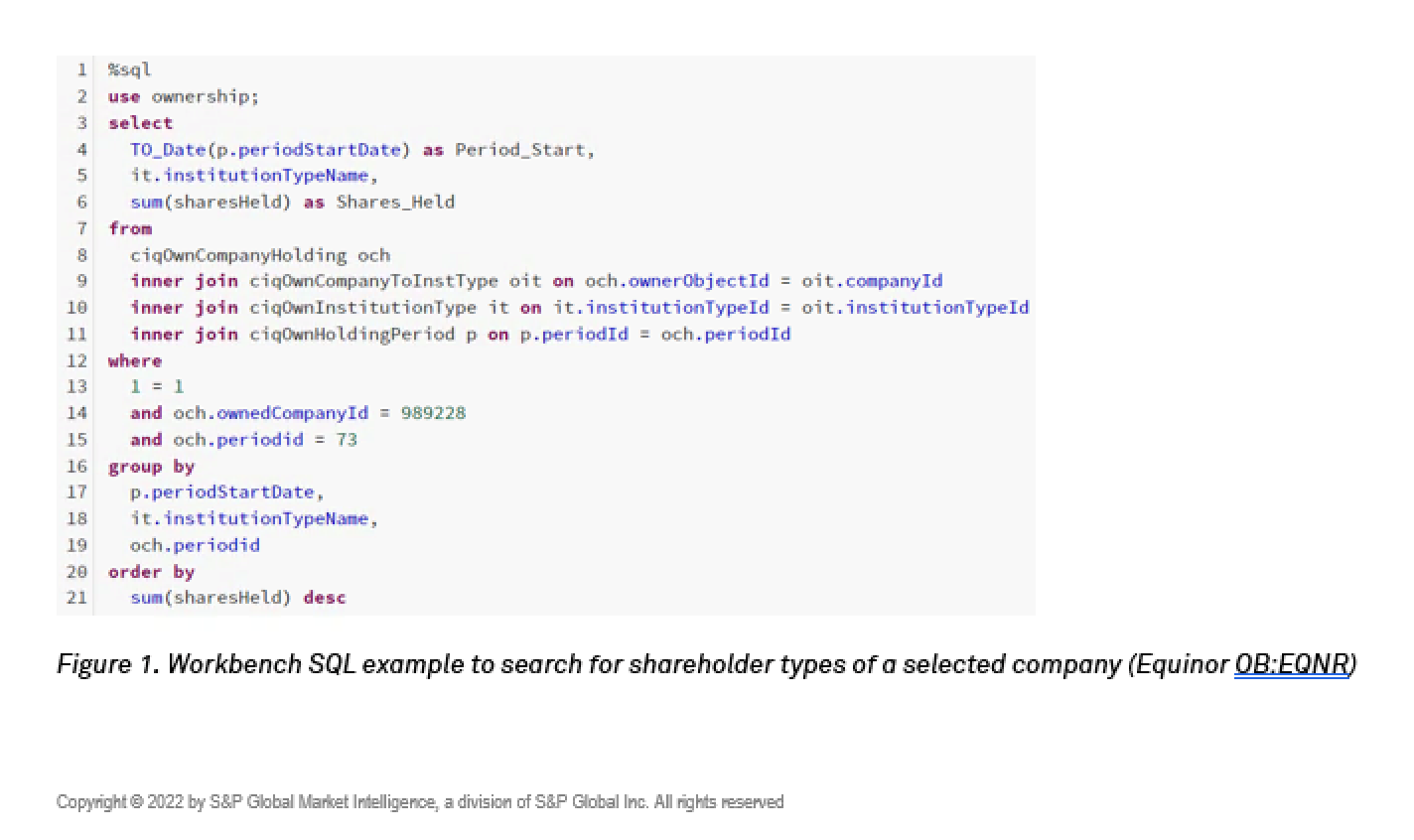Click the company ID value 989228
Viewport: 1414px width, 840px height.
pyautogui.click(x=433, y=413)
